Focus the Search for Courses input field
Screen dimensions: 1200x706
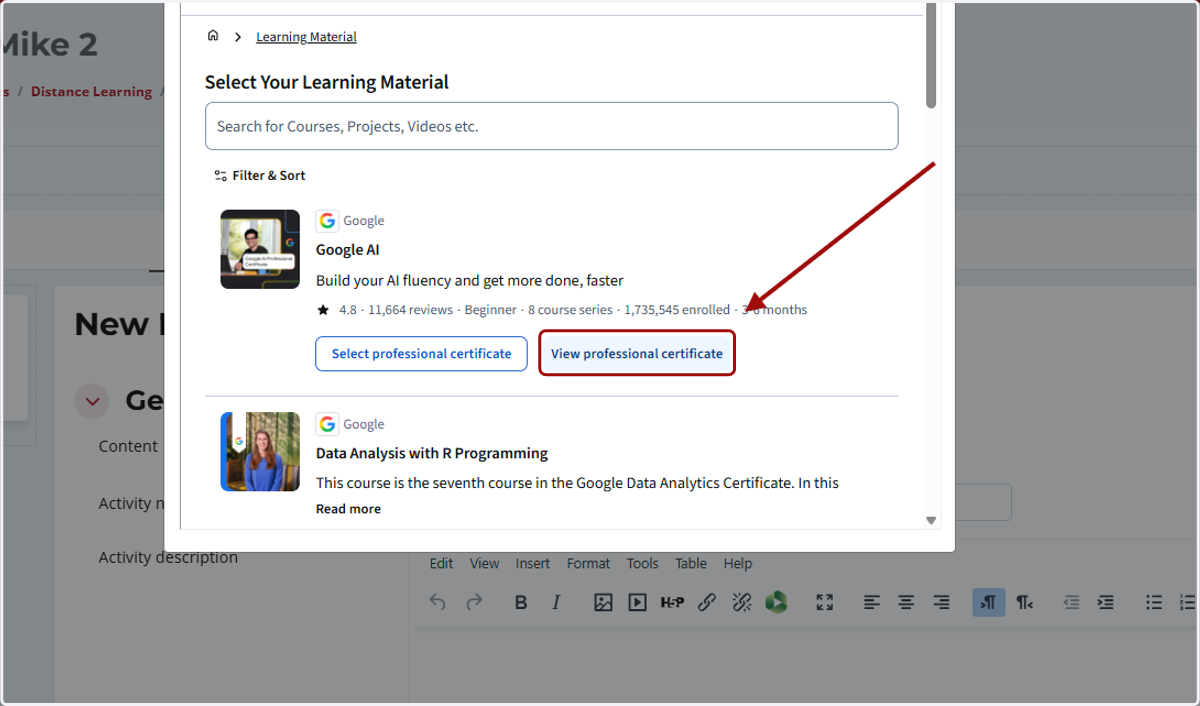click(x=551, y=126)
